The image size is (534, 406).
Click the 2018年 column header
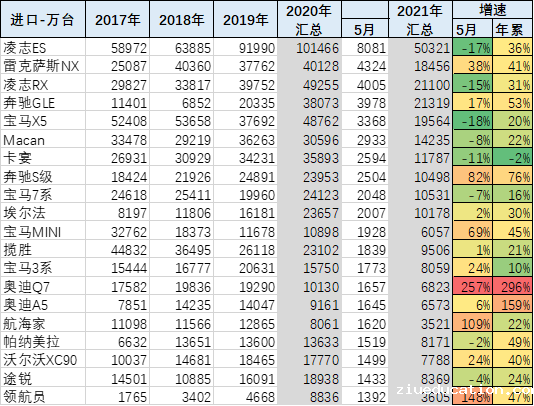click(182, 19)
